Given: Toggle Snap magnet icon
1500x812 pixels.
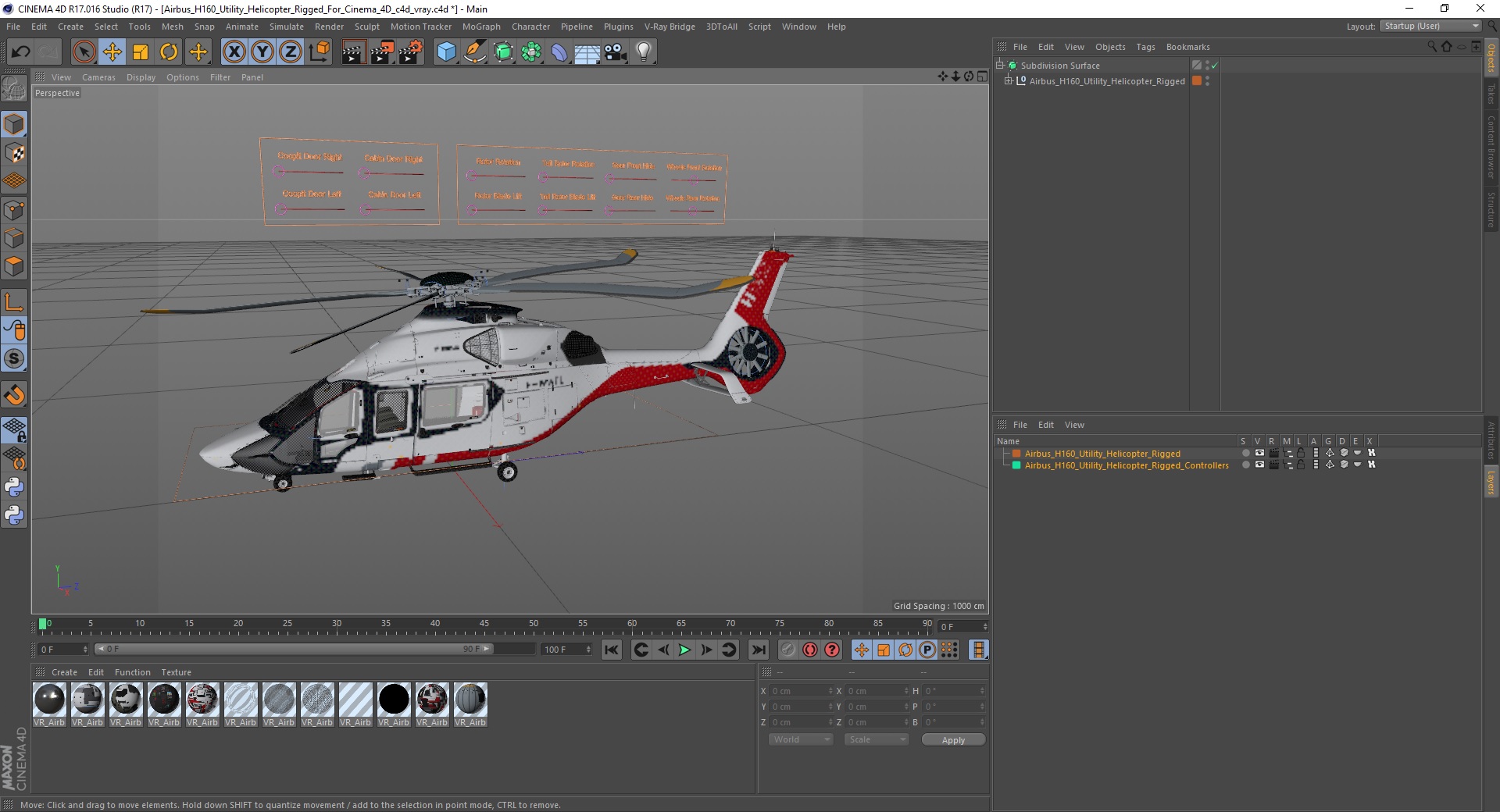Looking at the screenshot, I should (x=14, y=395).
